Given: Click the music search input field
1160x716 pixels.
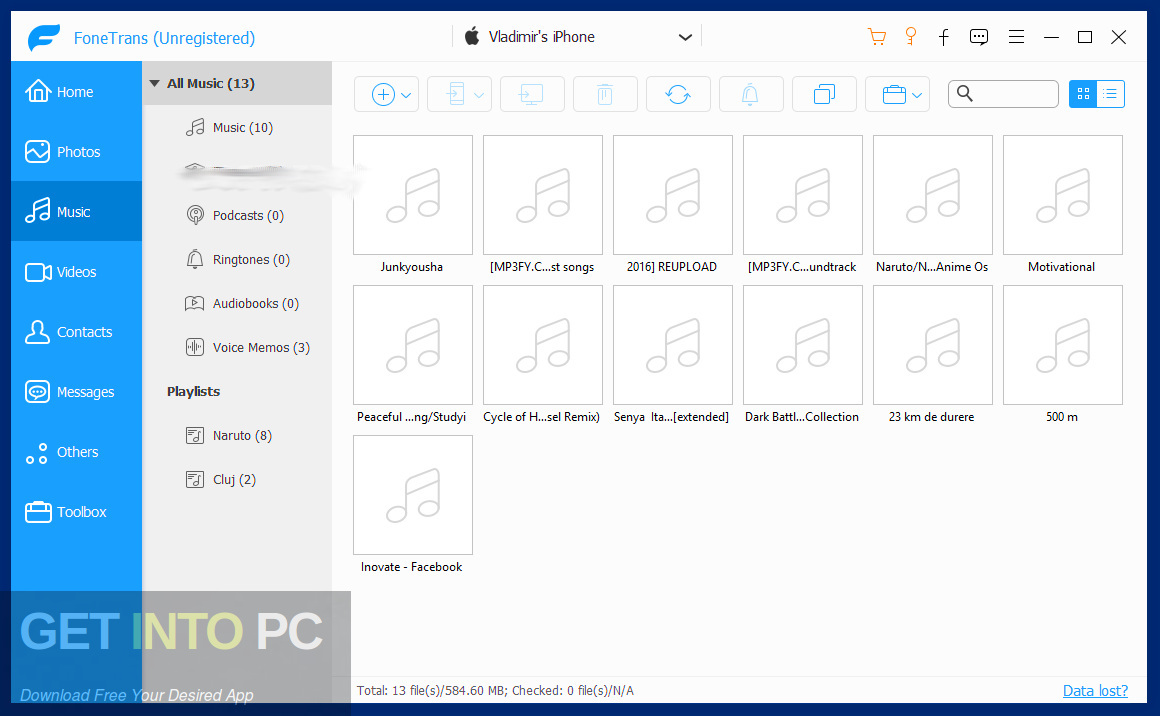Looking at the screenshot, I should coord(1003,94).
